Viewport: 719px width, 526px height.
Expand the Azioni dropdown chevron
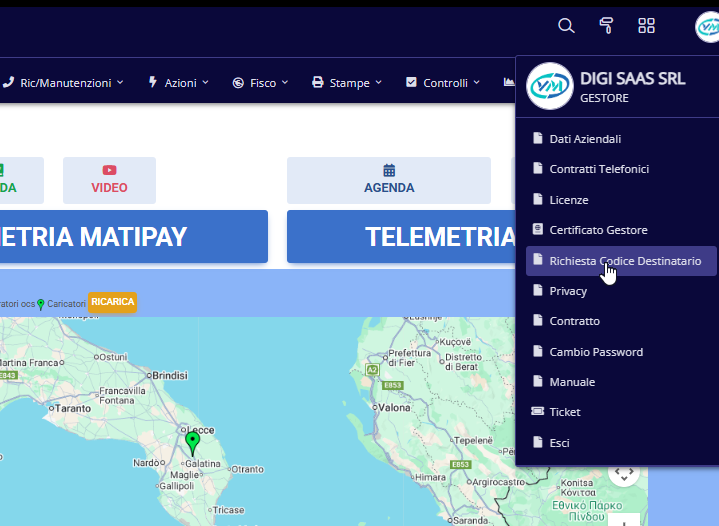coord(205,83)
